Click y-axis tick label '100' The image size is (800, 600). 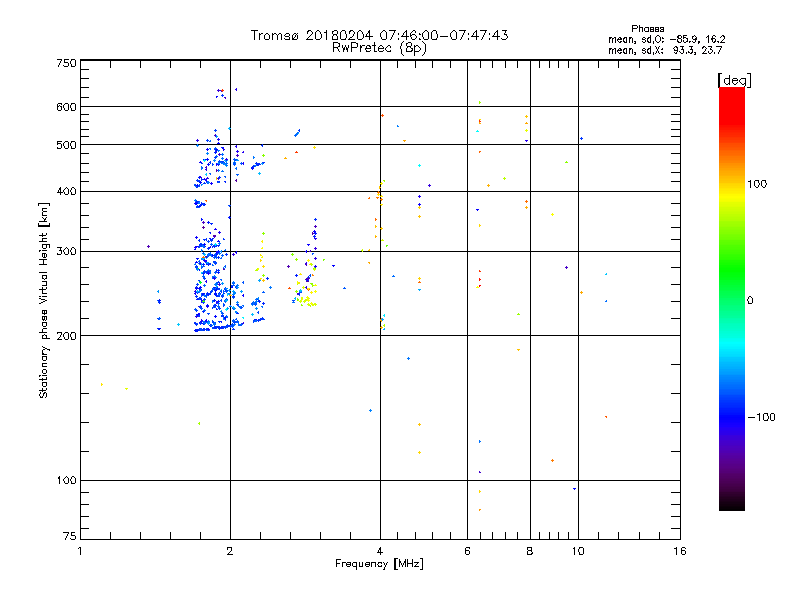(66, 481)
